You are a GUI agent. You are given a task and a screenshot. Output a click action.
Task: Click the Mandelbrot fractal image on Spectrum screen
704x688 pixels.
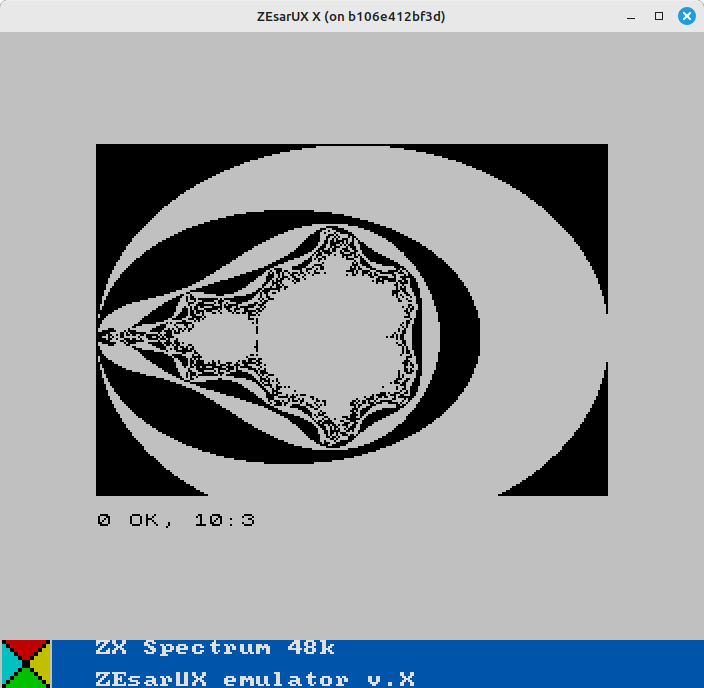(x=352, y=320)
